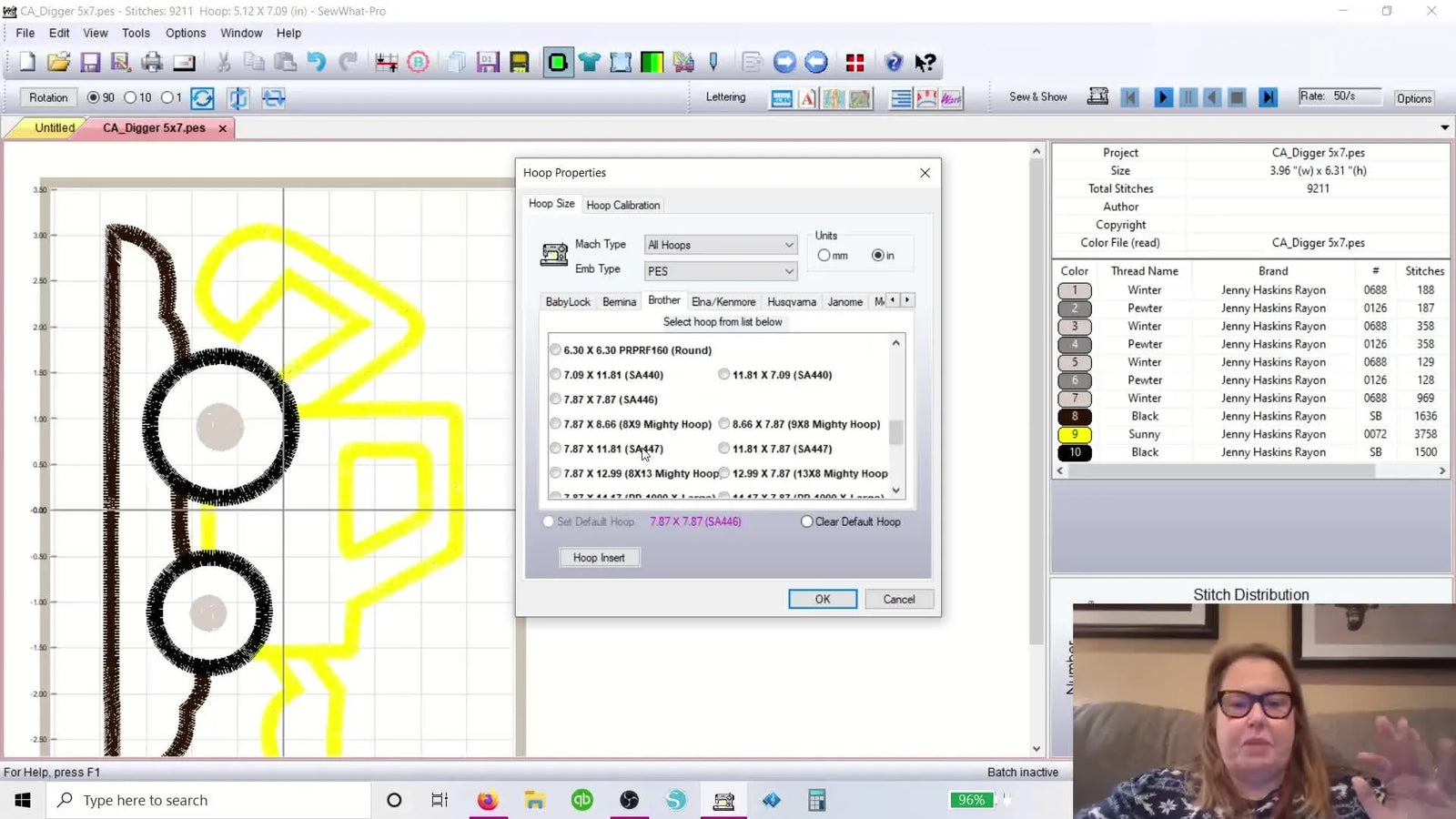Click the blue left arrow circle icon
Image resolution: width=1456 pixels, height=819 pixels.
pos(816,62)
